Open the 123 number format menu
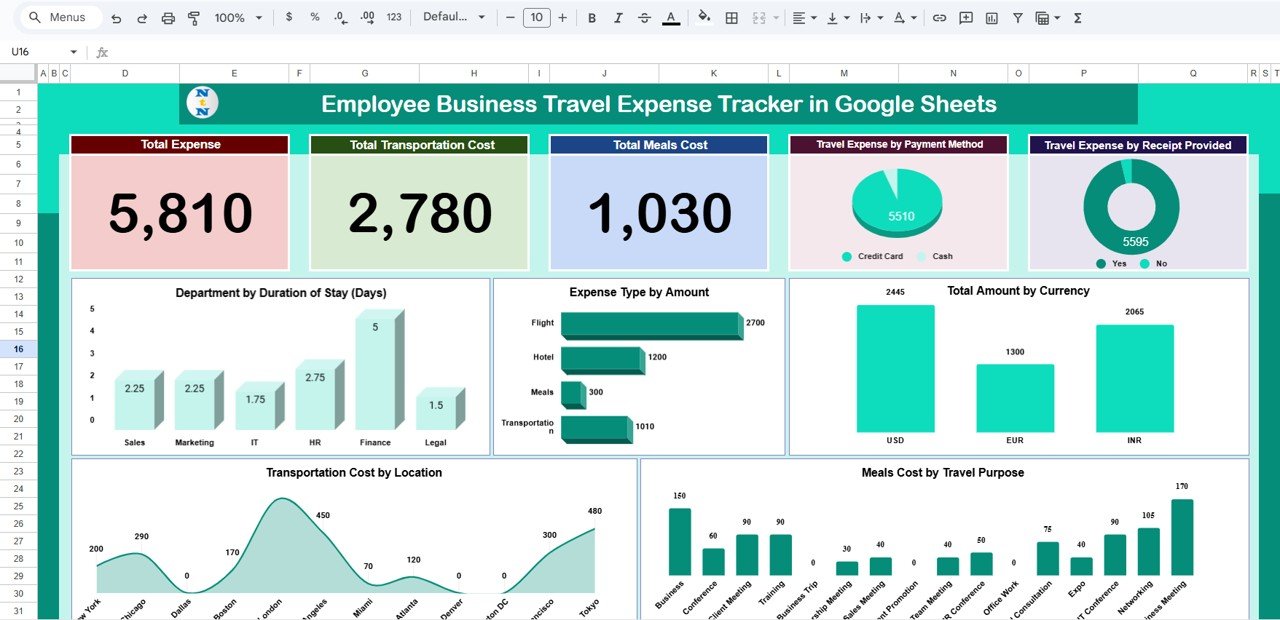Image resolution: width=1280 pixels, height=620 pixels. coord(394,18)
